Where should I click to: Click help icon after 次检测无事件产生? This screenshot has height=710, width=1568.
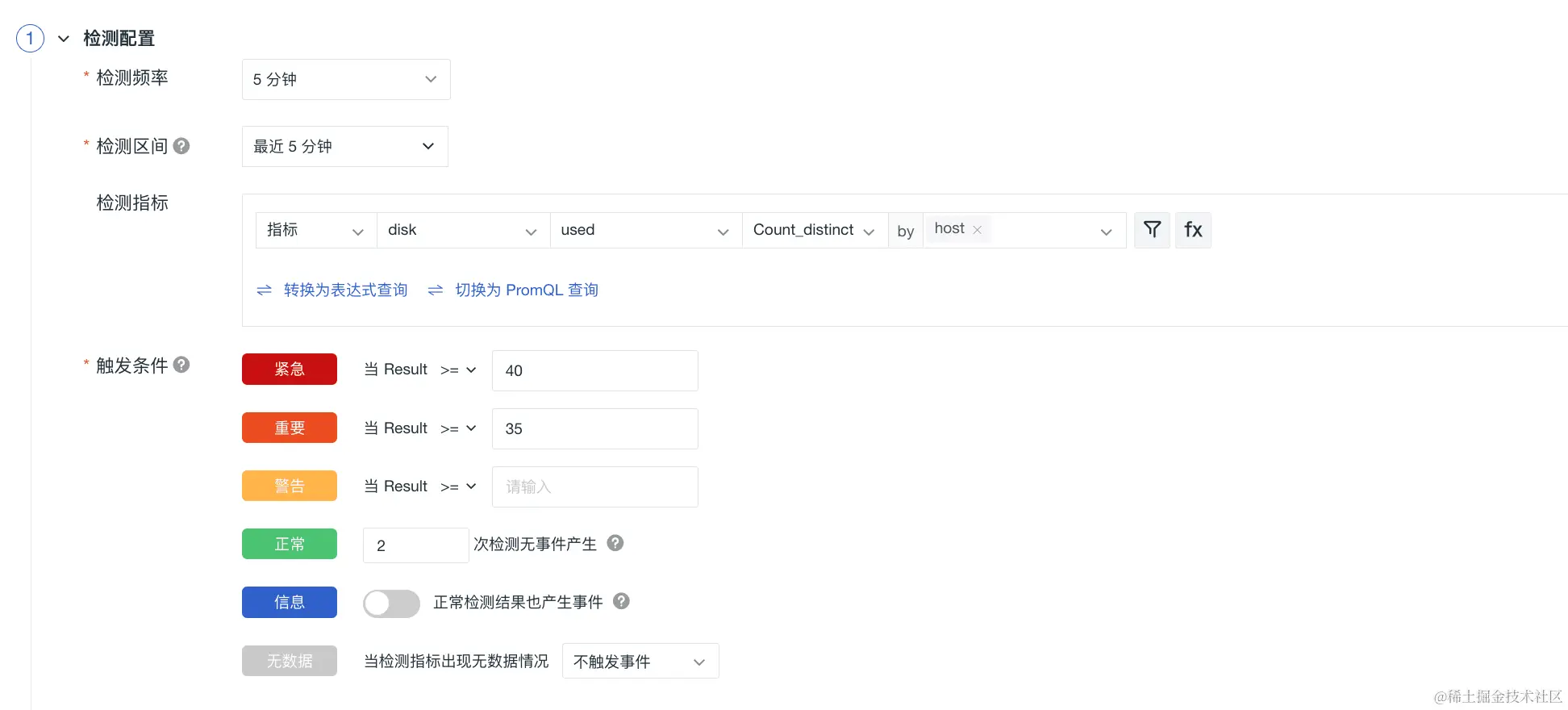pos(615,543)
